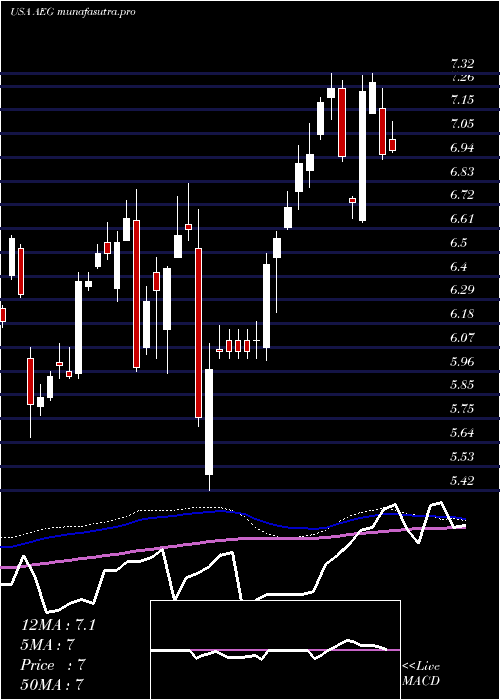Click the 5.75 price axis label
The width and height of the screenshot is (500, 700).
click(x=462, y=409)
